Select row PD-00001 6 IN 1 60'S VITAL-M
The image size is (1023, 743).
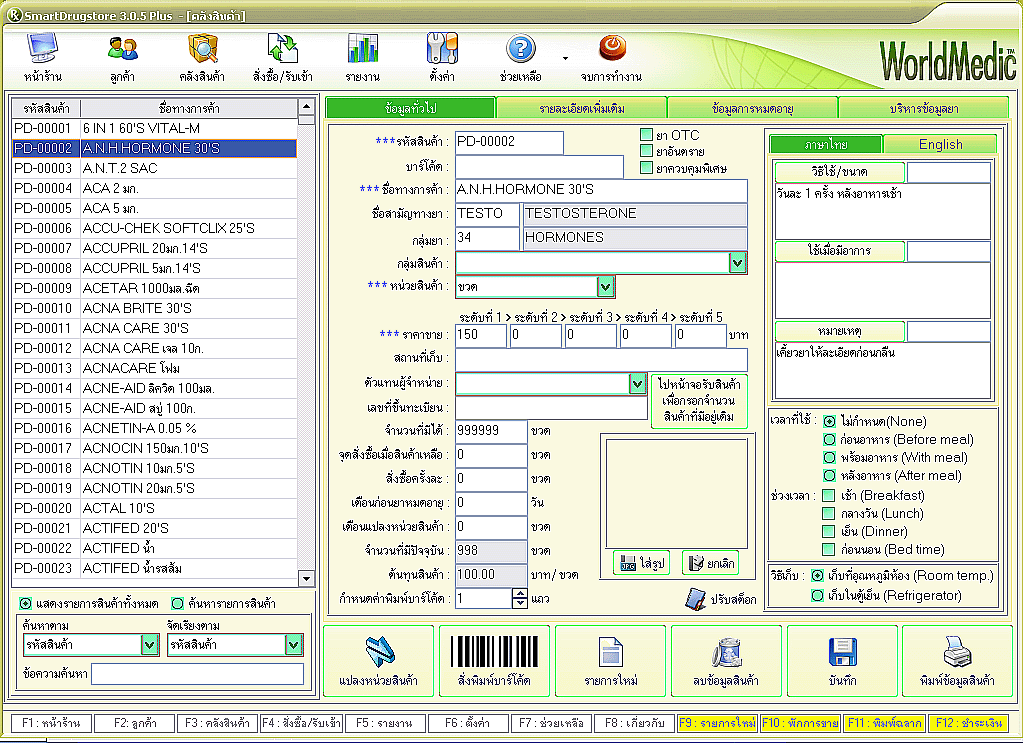[155, 129]
